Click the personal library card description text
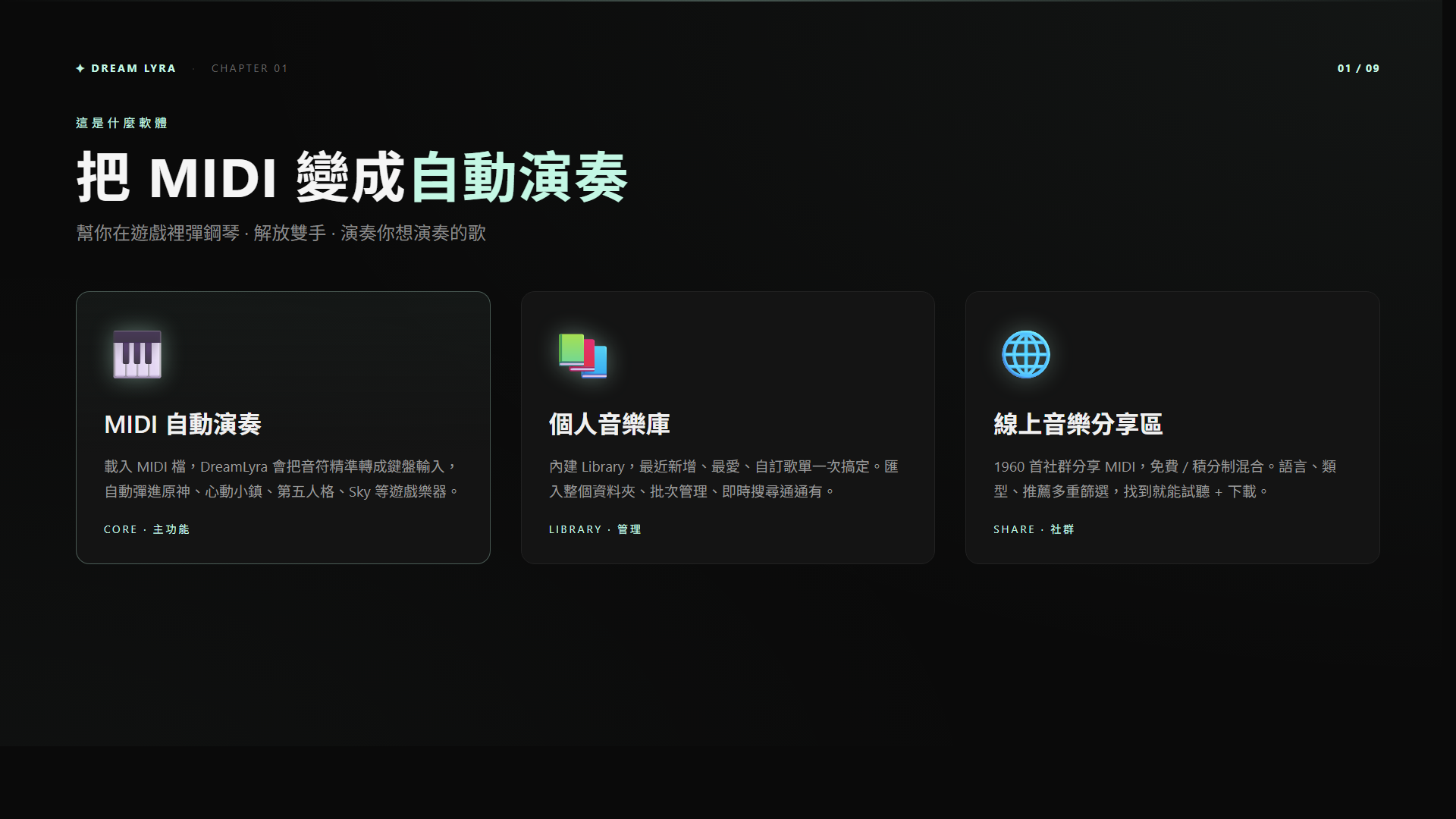Image resolution: width=1456 pixels, height=819 pixels. [723, 479]
